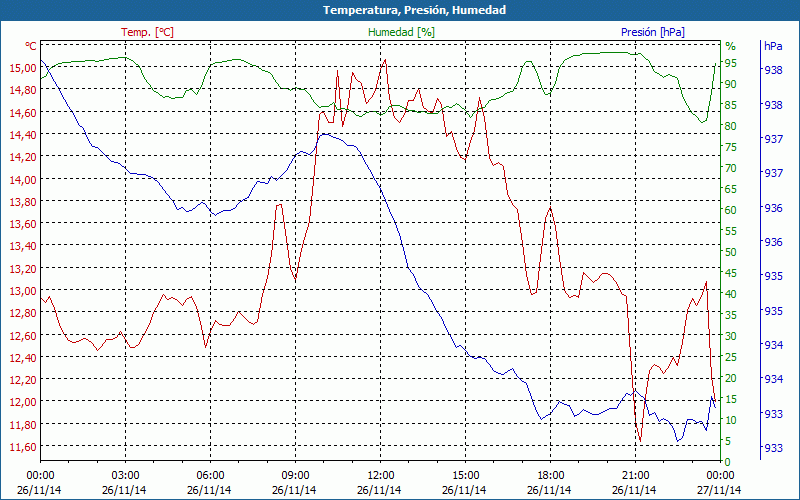The height and width of the screenshot is (500, 800).
Task: Click the 03:00 time axis label
Action: click(125, 476)
